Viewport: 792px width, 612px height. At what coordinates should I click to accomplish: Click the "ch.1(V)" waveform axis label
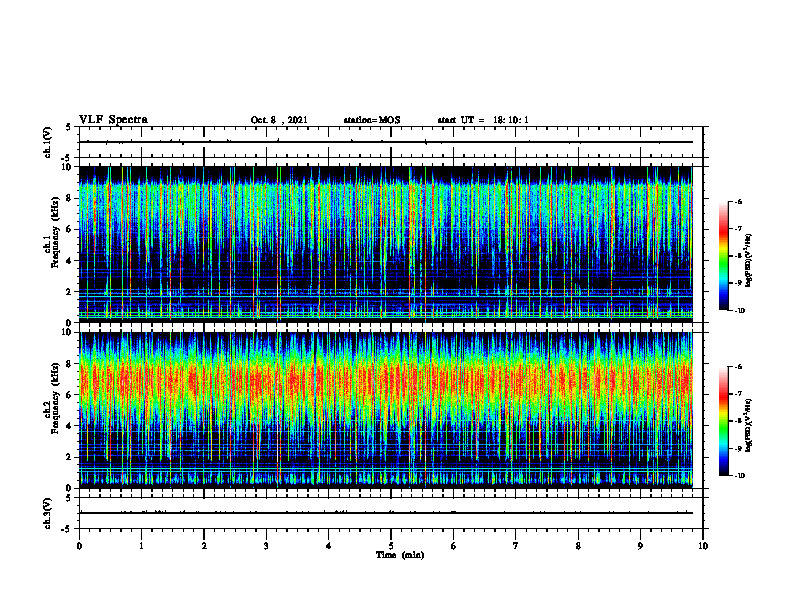coord(47,142)
